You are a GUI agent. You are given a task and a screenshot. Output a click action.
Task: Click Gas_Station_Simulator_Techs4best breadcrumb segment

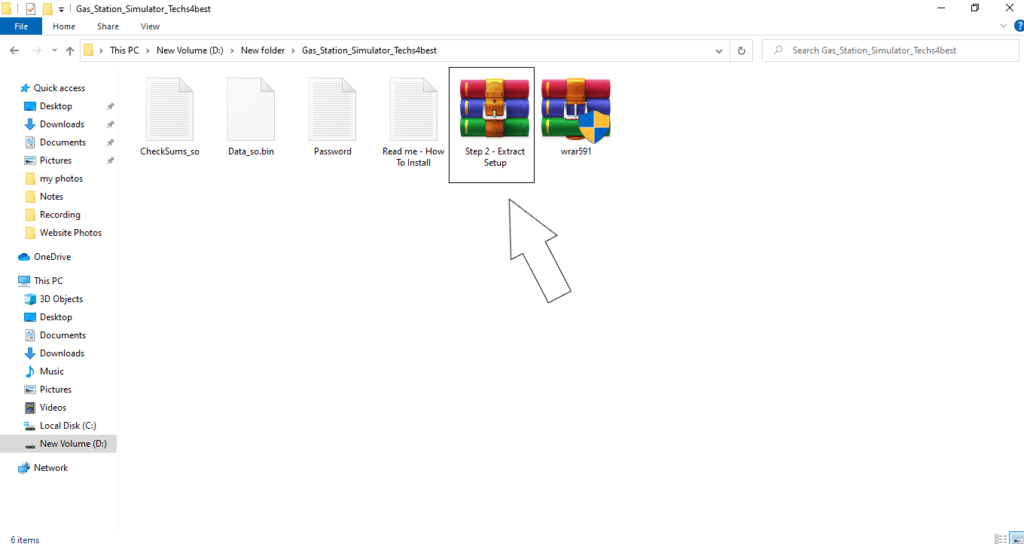369,50
